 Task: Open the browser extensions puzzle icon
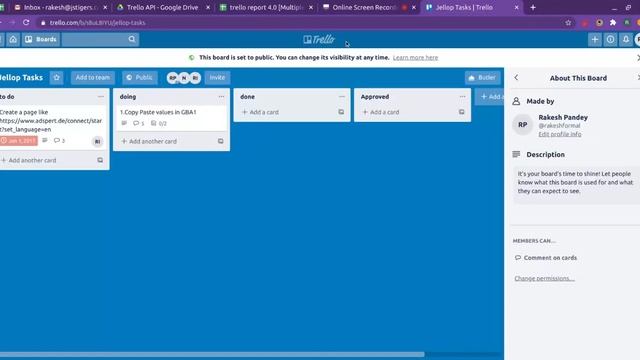[x=613, y=22]
